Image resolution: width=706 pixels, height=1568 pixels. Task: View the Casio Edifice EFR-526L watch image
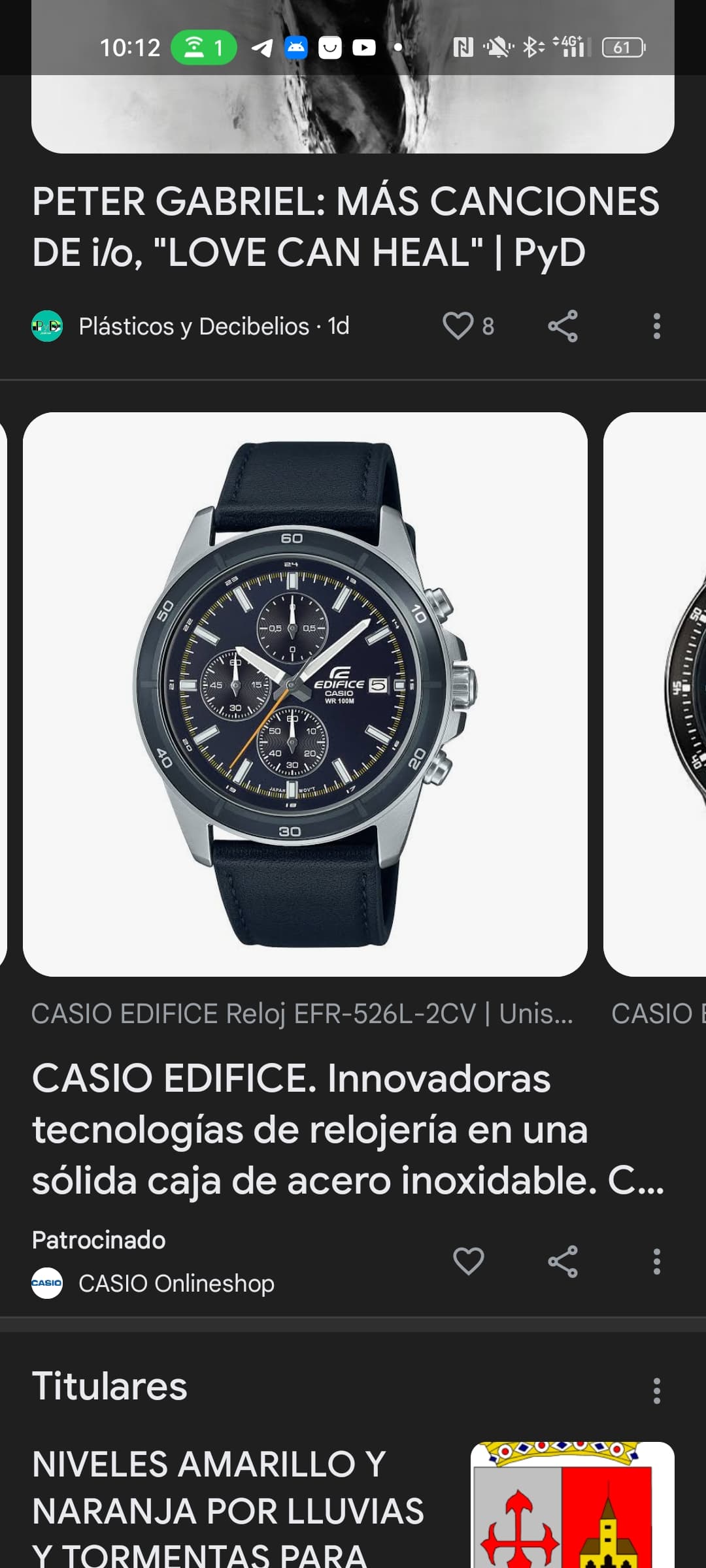click(x=305, y=694)
